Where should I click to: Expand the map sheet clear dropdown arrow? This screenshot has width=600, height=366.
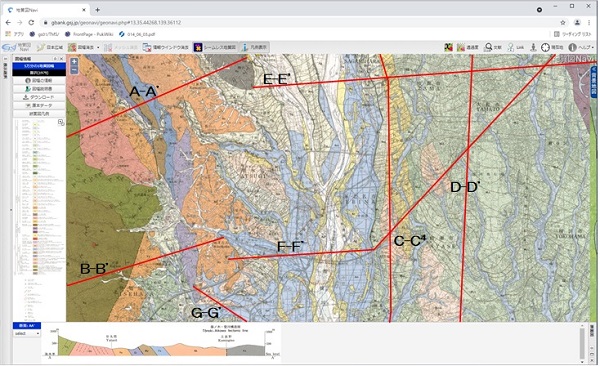(x=98, y=47)
